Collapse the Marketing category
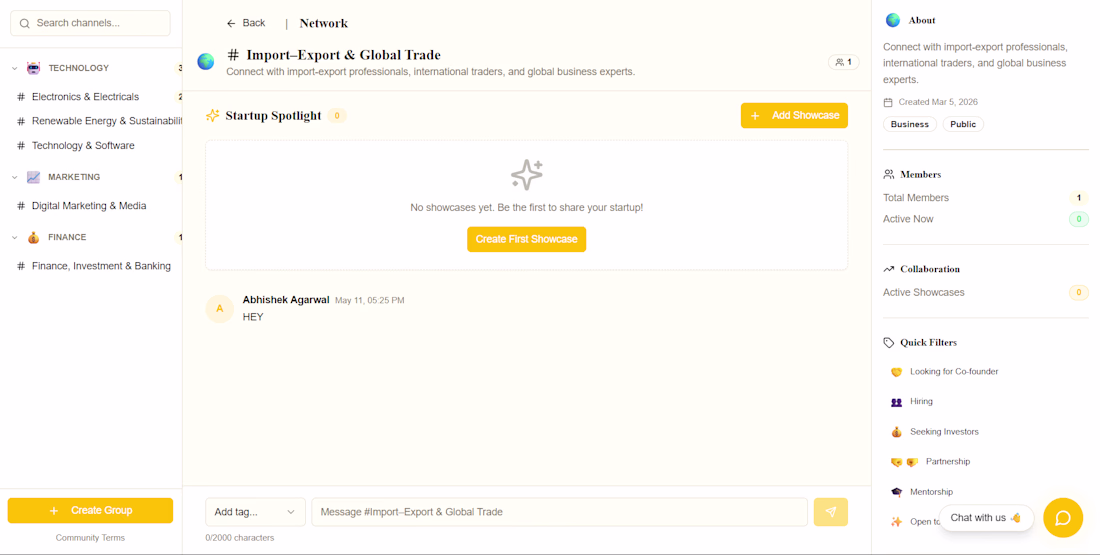 tap(15, 178)
